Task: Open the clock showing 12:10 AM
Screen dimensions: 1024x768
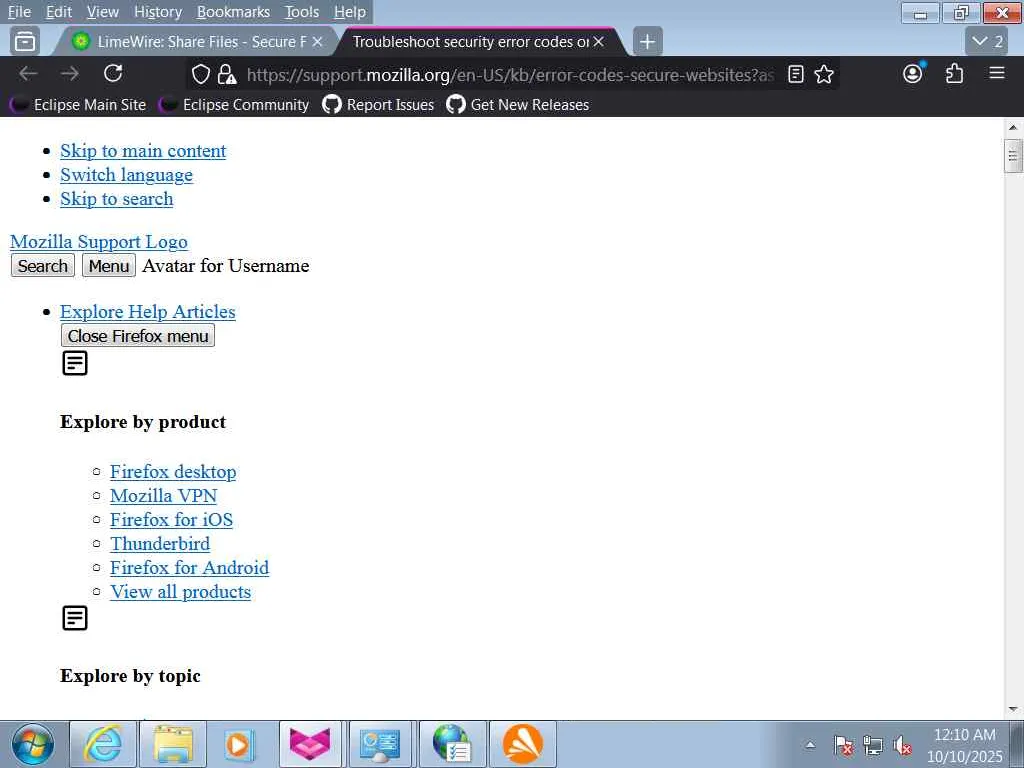Action: click(x=965, y=745)
